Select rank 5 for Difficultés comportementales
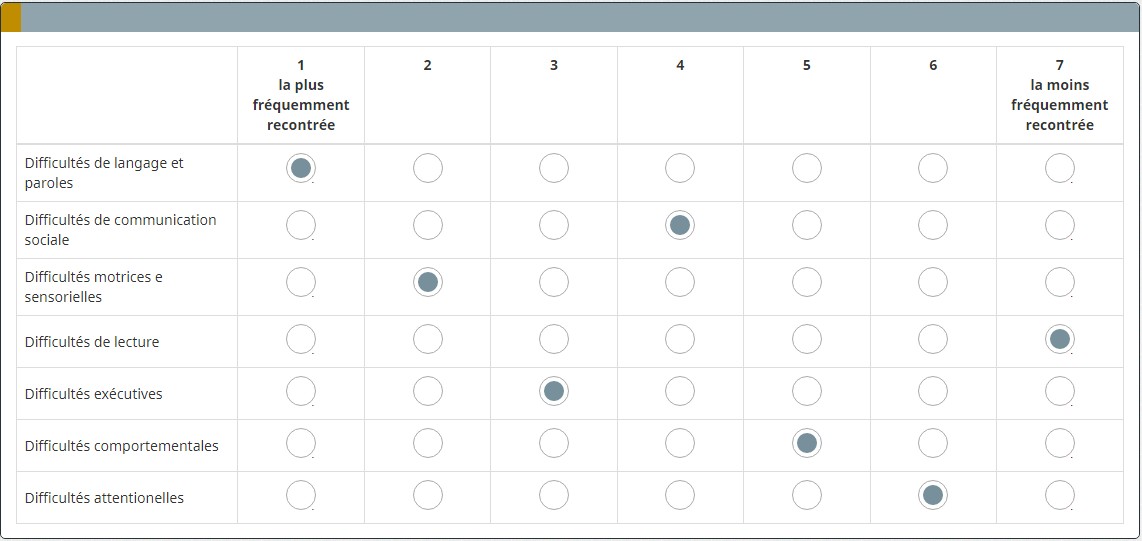This screenshot has width=1142, height=541. point(807,443)
